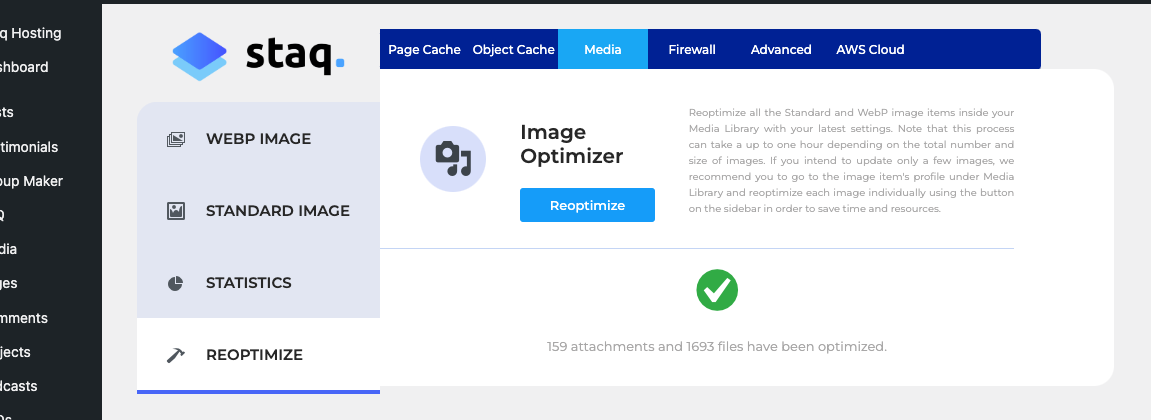Select the REOPTIMIZE side menu item
This screenshot has height=420, width=1151.
click(254, 355)
